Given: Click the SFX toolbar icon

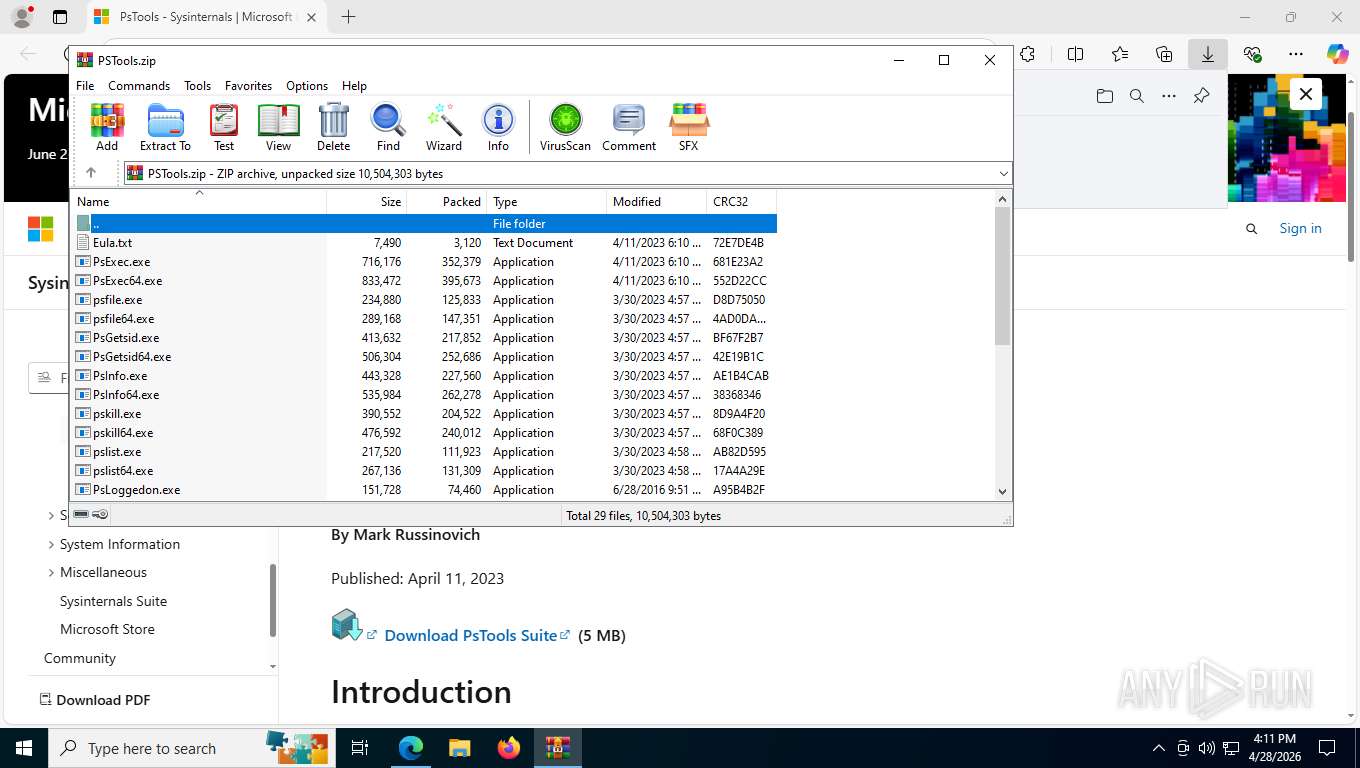Looking at the screenshot, I should [689, 127].
